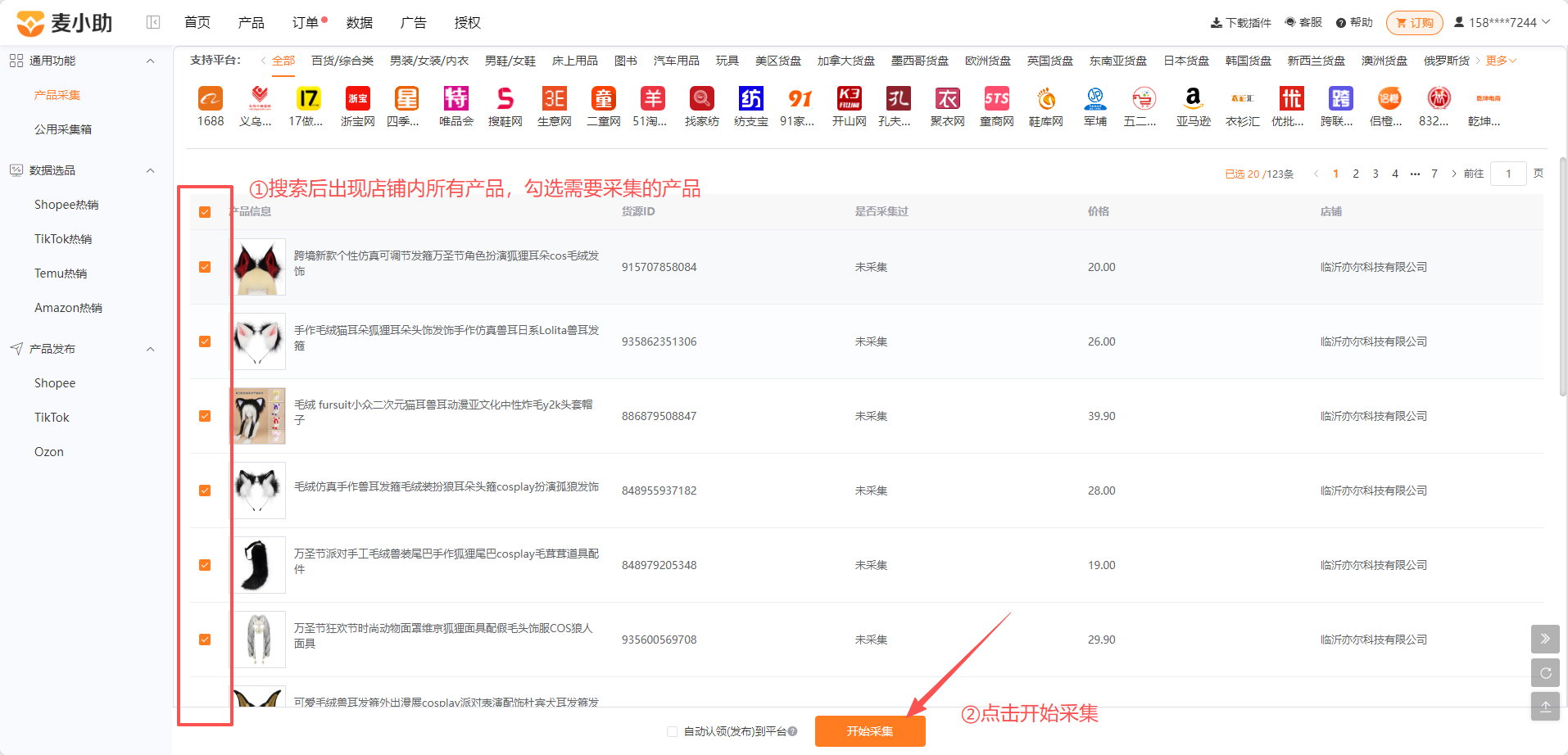The width and height of the screenshot is (1568, 755).
Task: Go to next page arrow in pagination
Action: 1454,174
